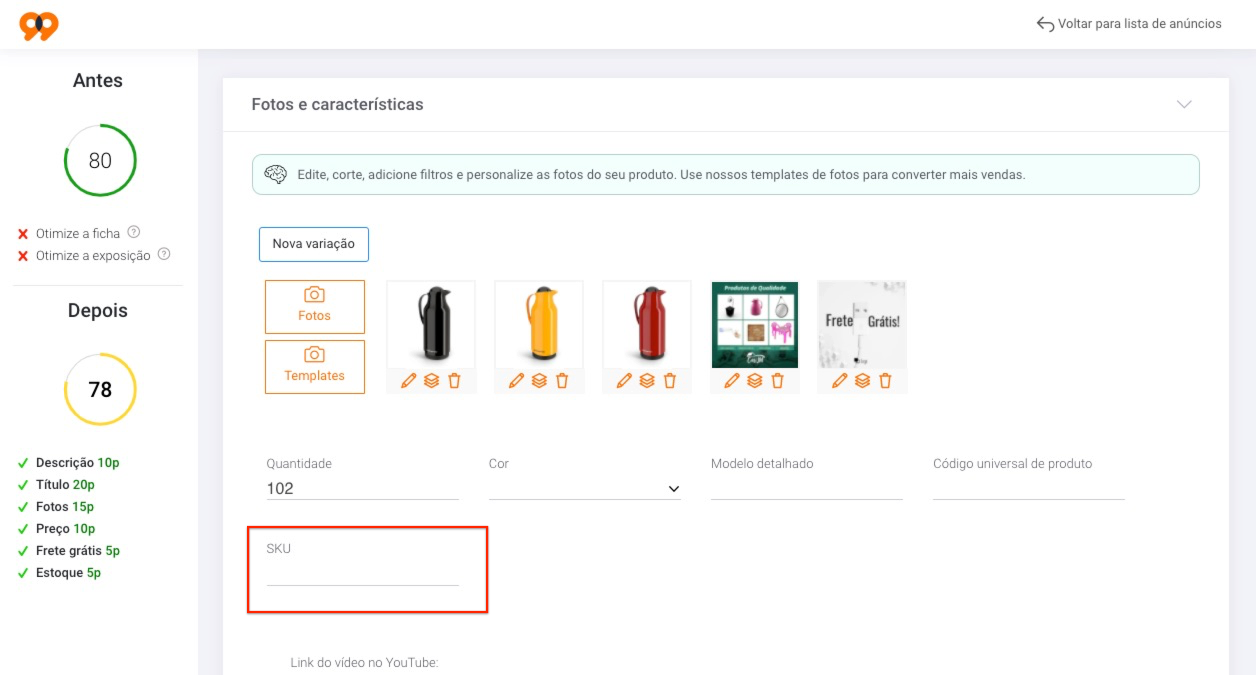The height and width of the screenshot is (675, 1256).
Task: Click help icon beside Otimize a exposição
Action: (164, 254)
